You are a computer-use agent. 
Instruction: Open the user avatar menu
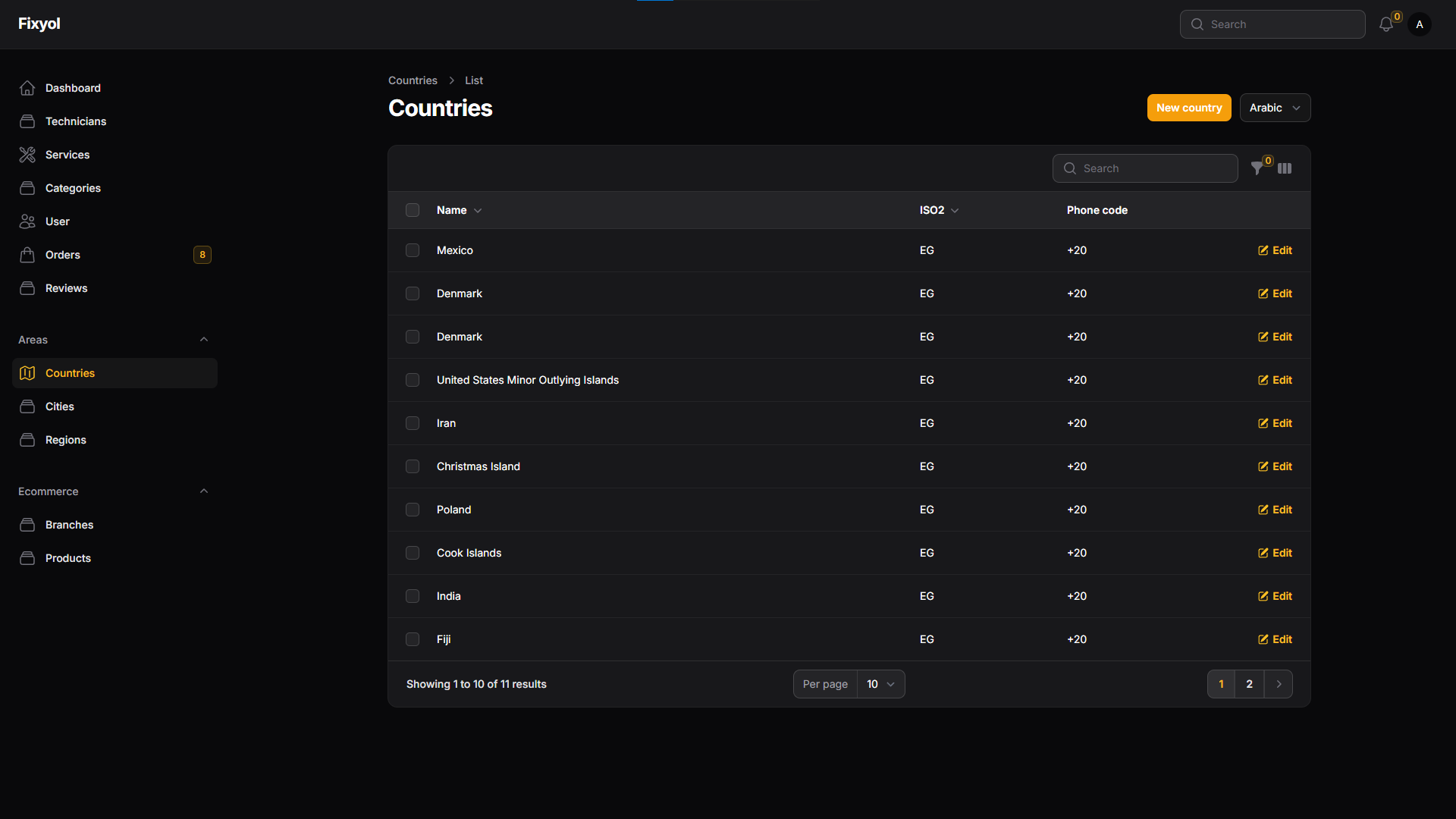click(x=1420, y=24)
